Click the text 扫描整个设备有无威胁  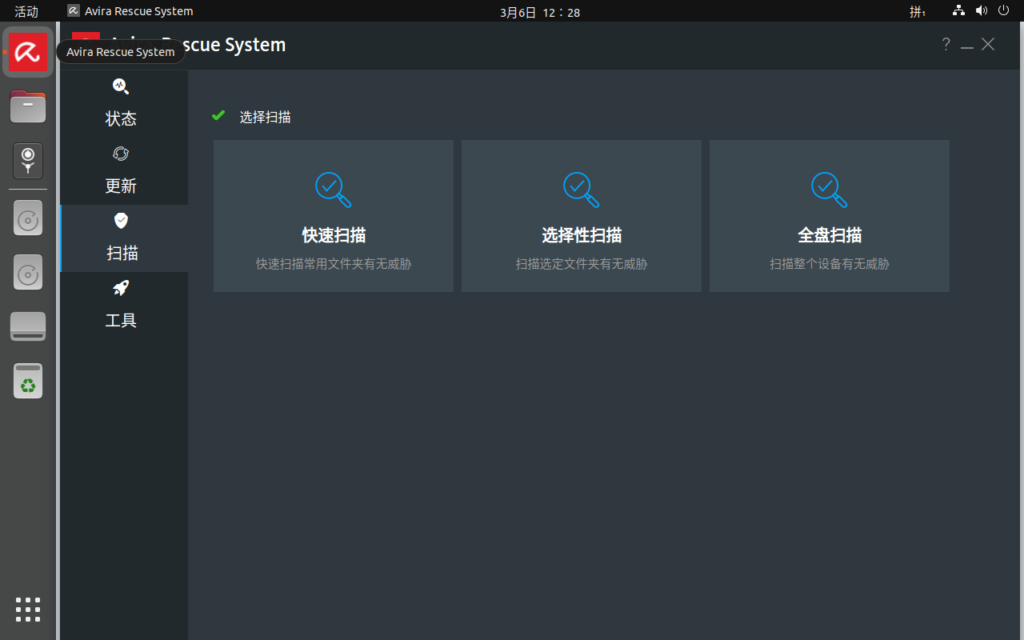click(829, 264)
